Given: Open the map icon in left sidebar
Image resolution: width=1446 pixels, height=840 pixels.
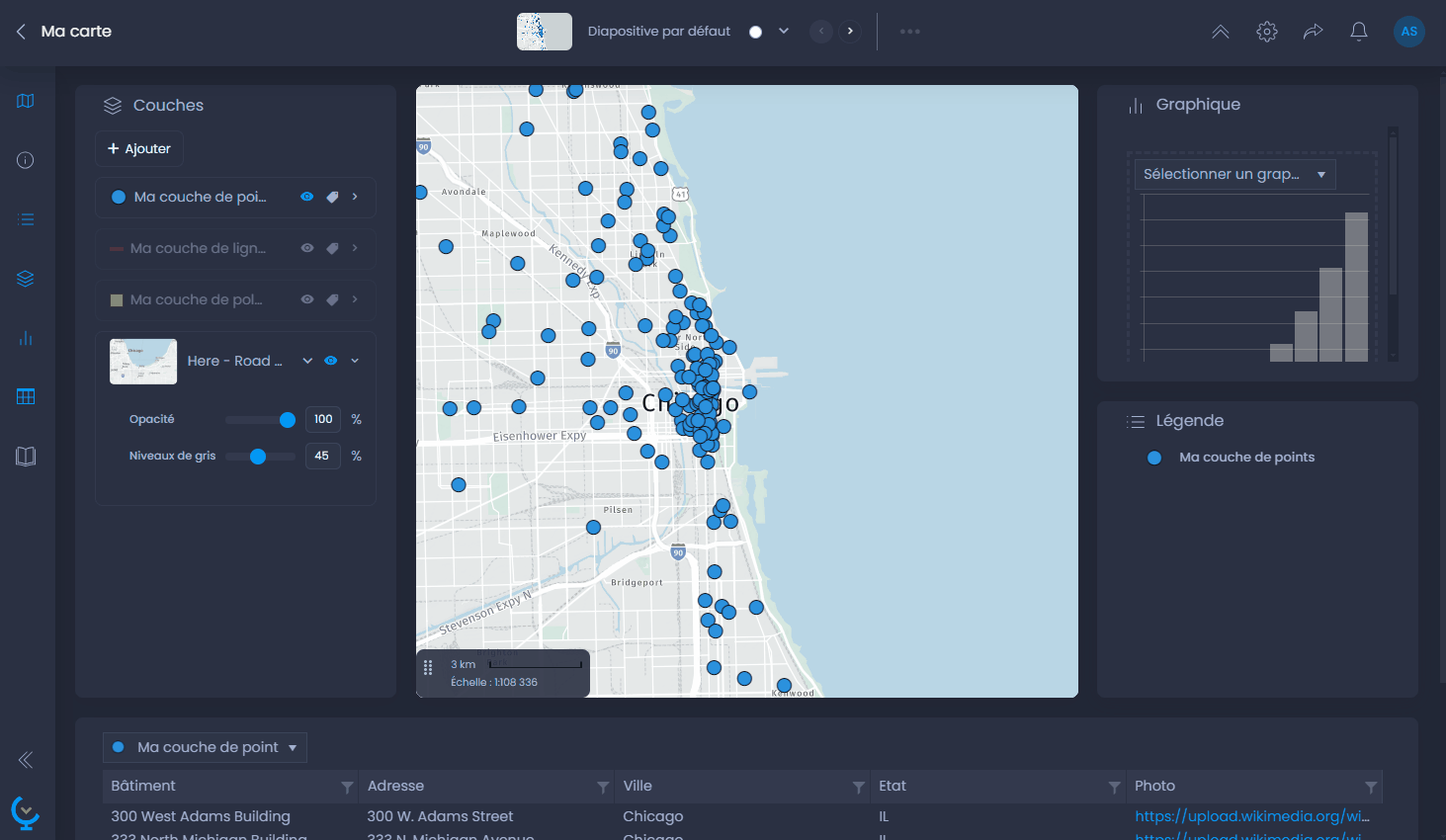Looking at the screenshot, I should (x=26, y=101).
